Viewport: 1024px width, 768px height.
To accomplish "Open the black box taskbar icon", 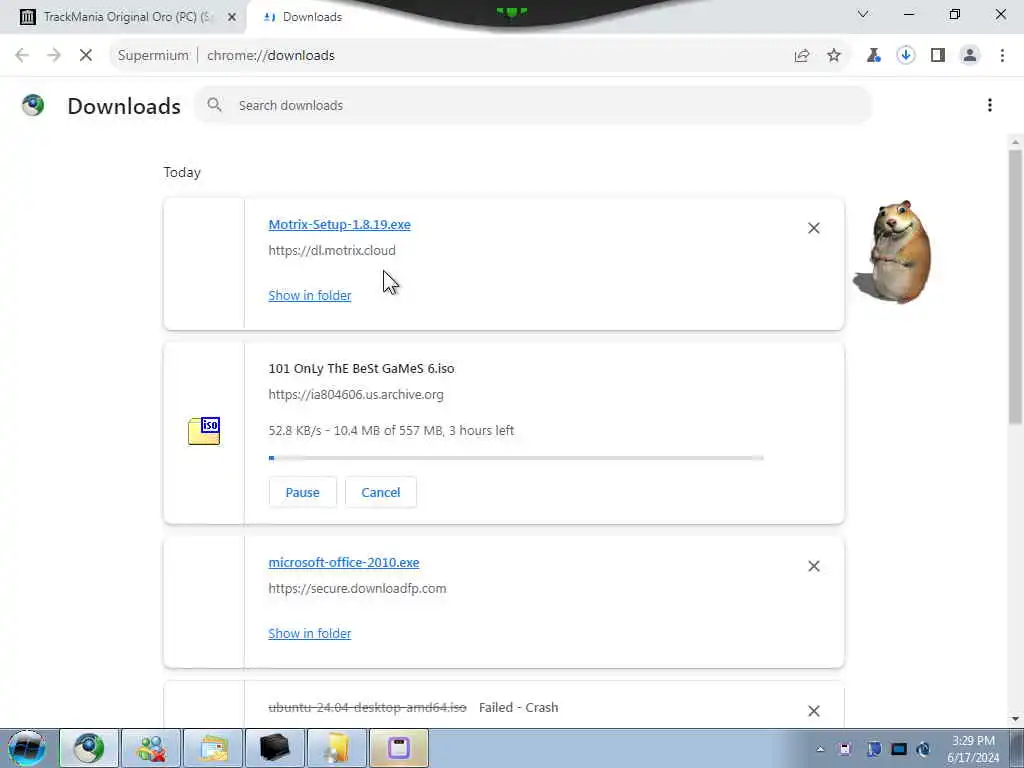I will tap(274, 748).
